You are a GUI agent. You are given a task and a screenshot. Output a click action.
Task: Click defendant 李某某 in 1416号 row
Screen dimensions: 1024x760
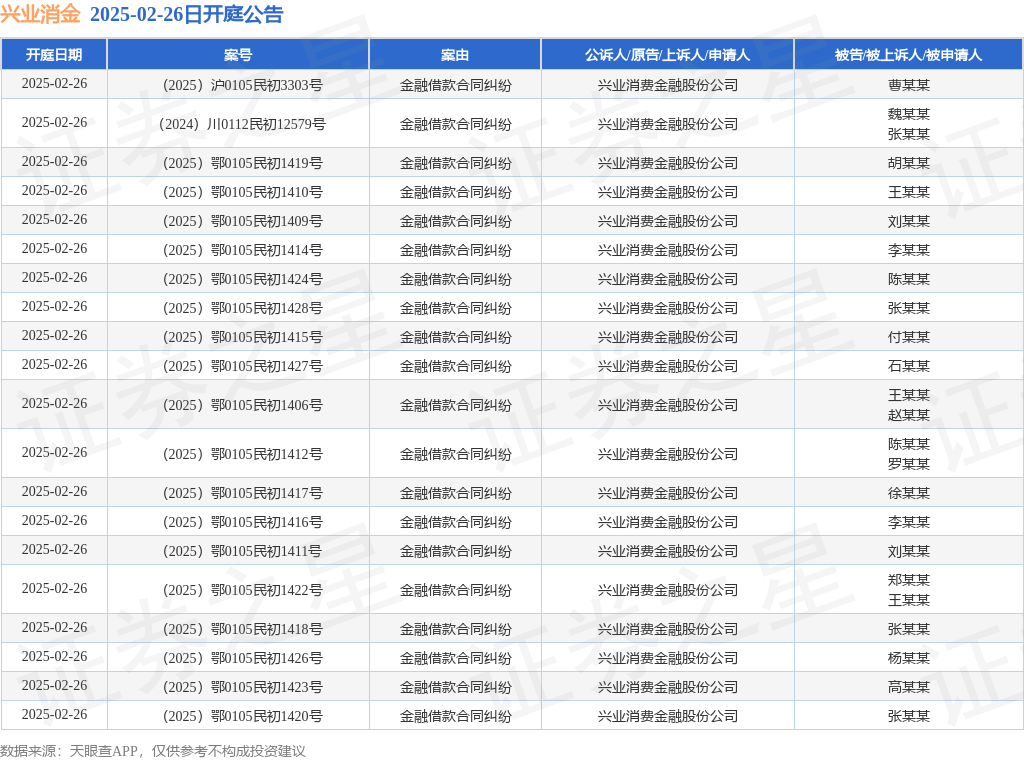[908, 522]
